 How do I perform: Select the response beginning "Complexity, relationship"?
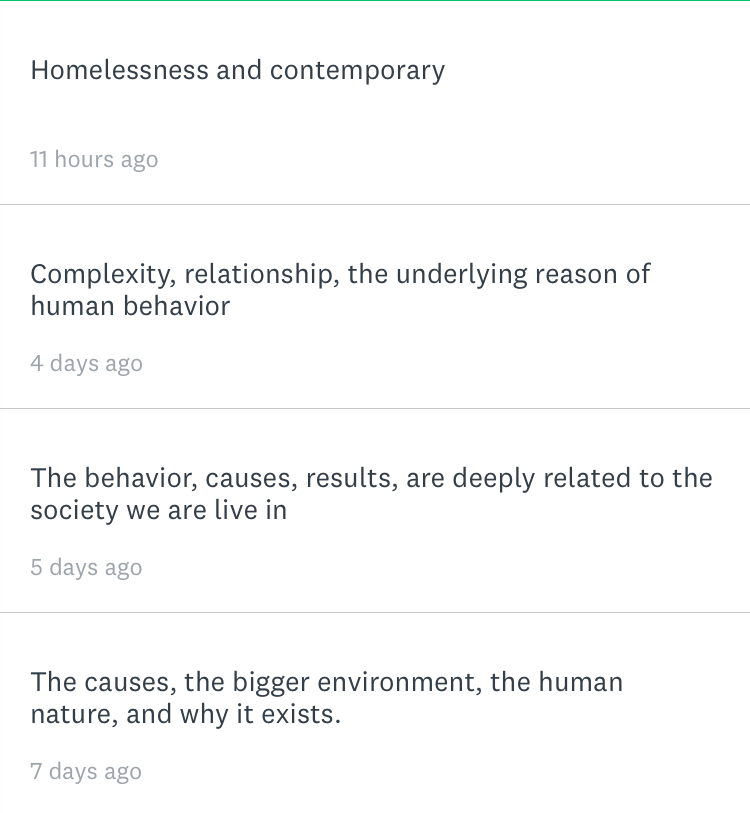tap(340, 289)
